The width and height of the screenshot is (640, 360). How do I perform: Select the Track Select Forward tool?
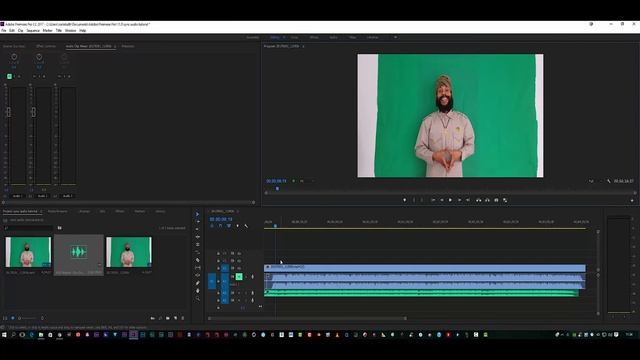(x=198, y=222)
